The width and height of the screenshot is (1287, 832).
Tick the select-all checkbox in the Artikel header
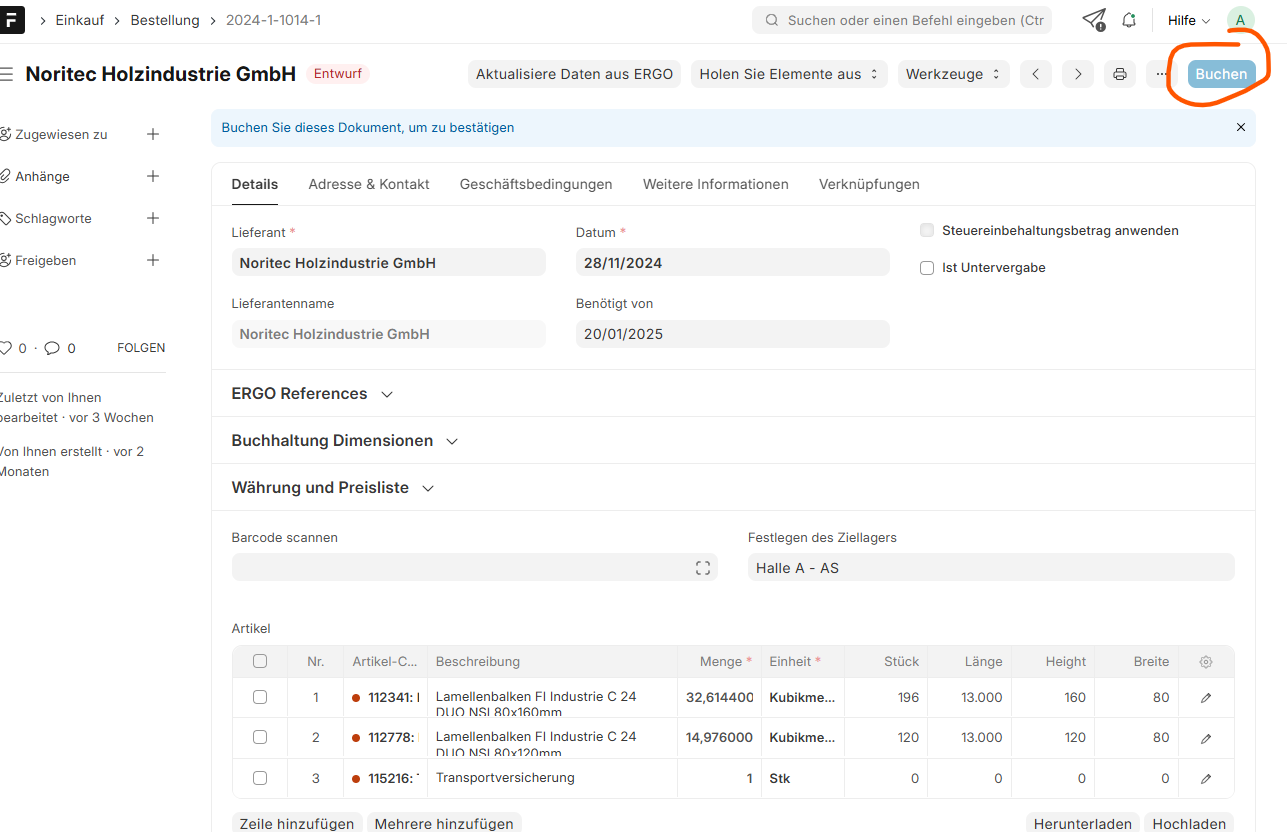[x=260, y=661]
